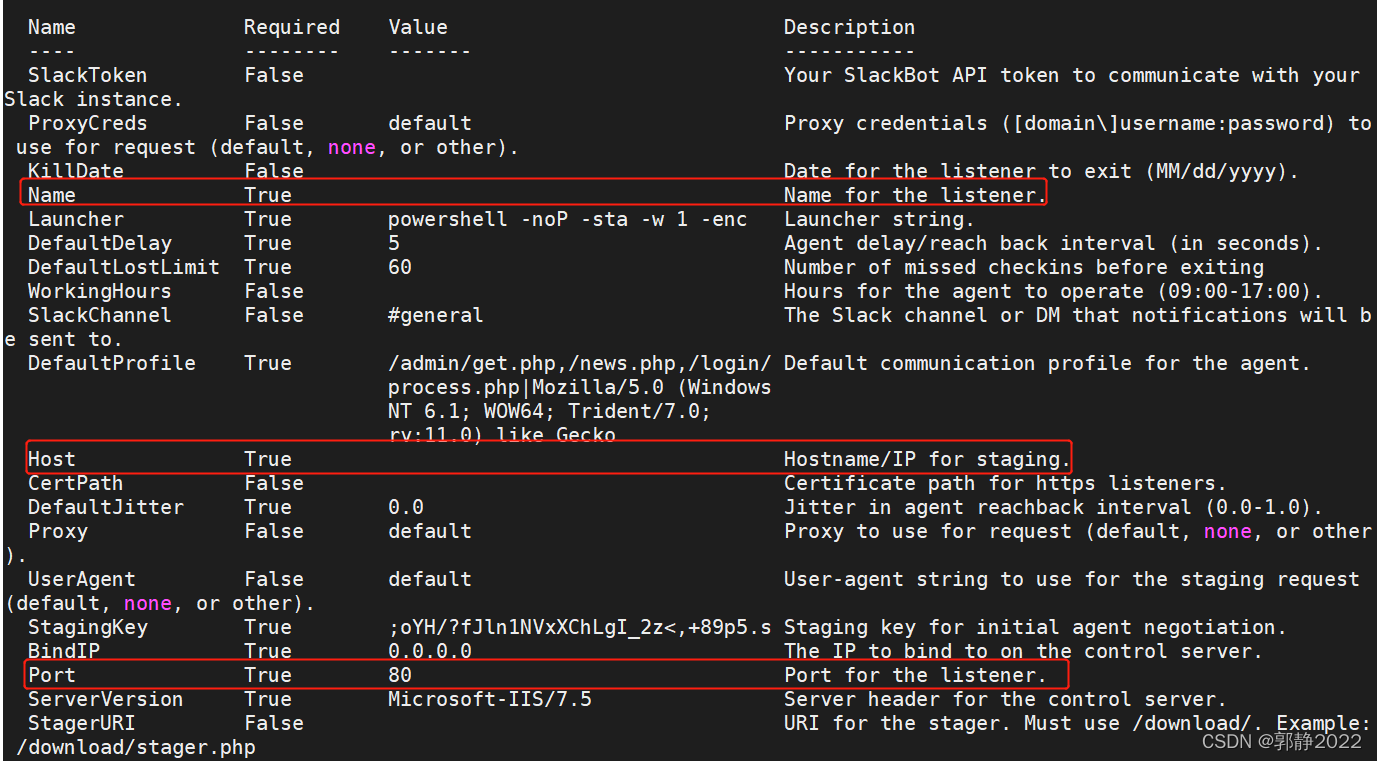Select the Host option name
1377x761 pixels.
(x=51, y=459)
